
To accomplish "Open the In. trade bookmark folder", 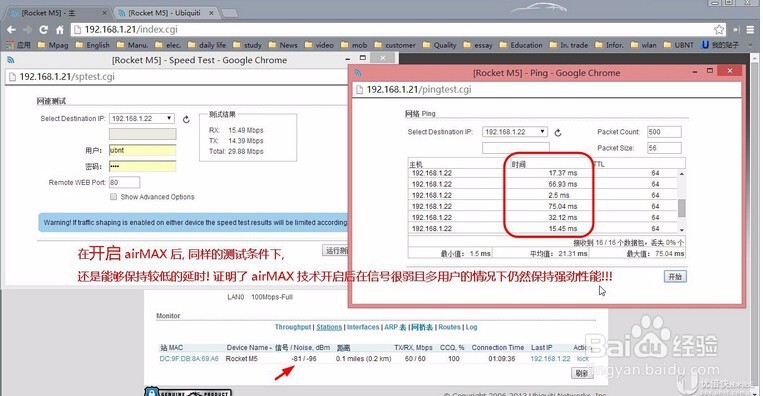I will click(569, 45).
